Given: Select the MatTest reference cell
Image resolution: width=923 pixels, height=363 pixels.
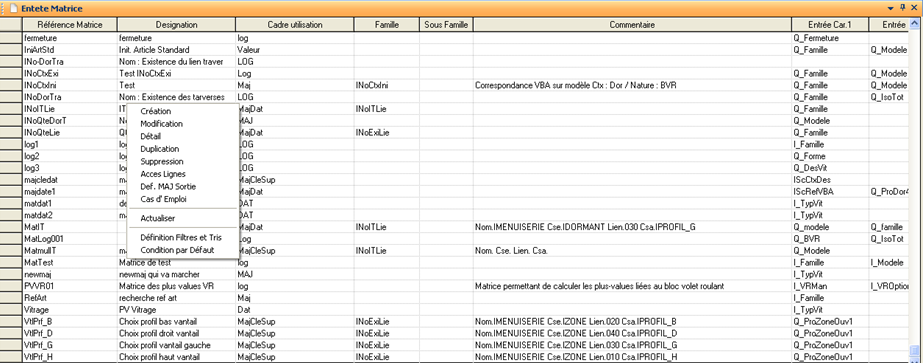Looking at the screenshot, I should pyautogui.click(x=70, y=262).
